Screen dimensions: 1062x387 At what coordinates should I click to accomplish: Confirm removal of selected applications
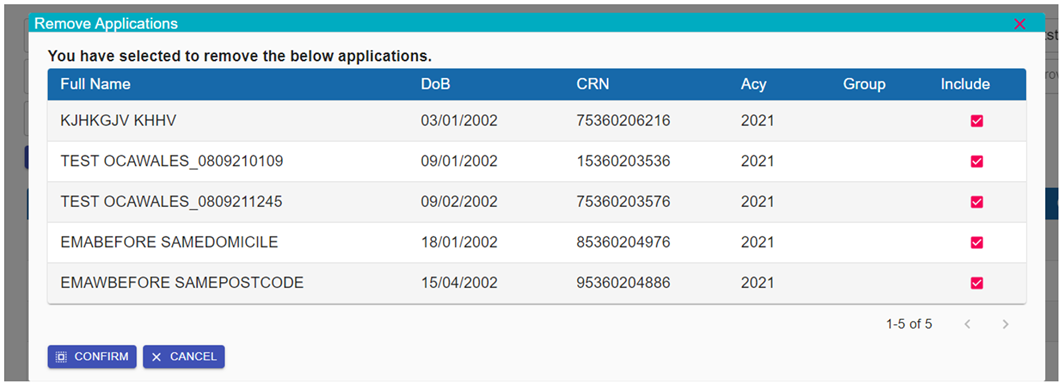(92, 357)
